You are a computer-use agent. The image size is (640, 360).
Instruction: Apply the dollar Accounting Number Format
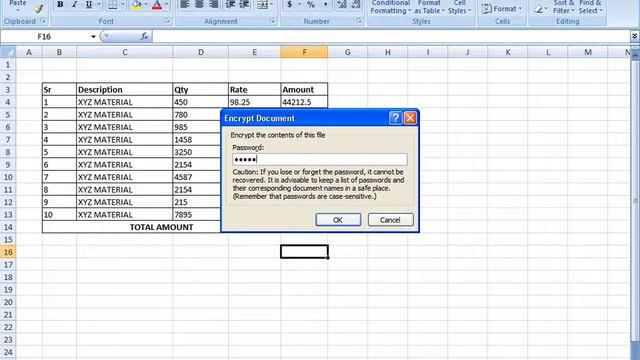click(289, 4)
